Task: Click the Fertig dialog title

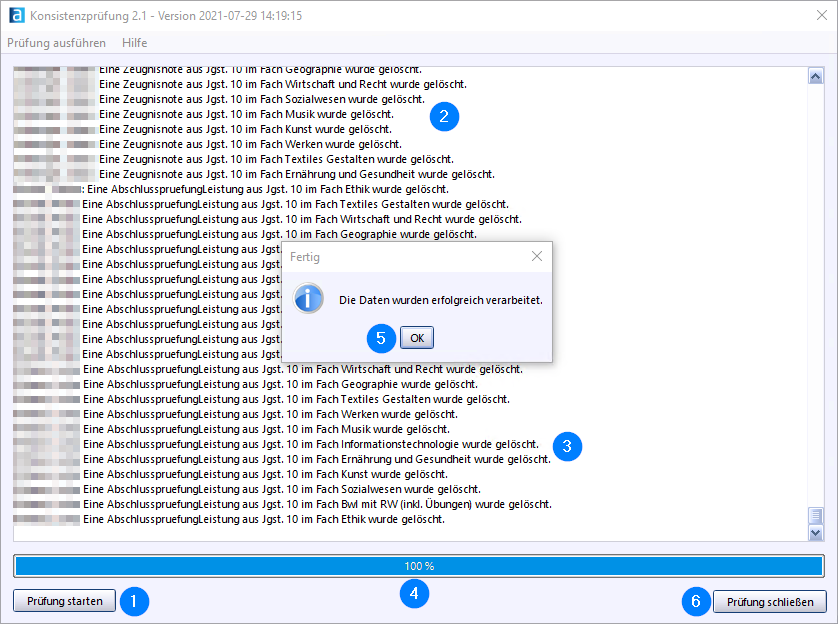Action: click(305, 257)
